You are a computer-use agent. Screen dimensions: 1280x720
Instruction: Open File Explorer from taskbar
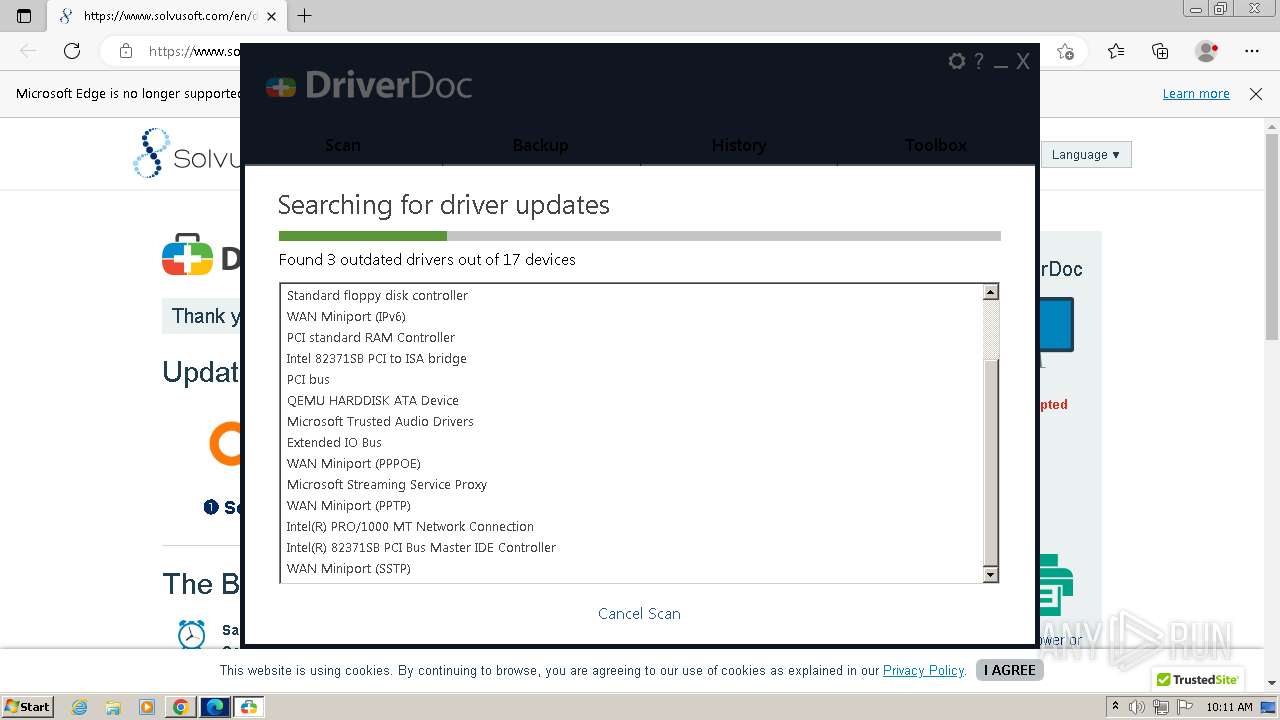coord(113,707)
